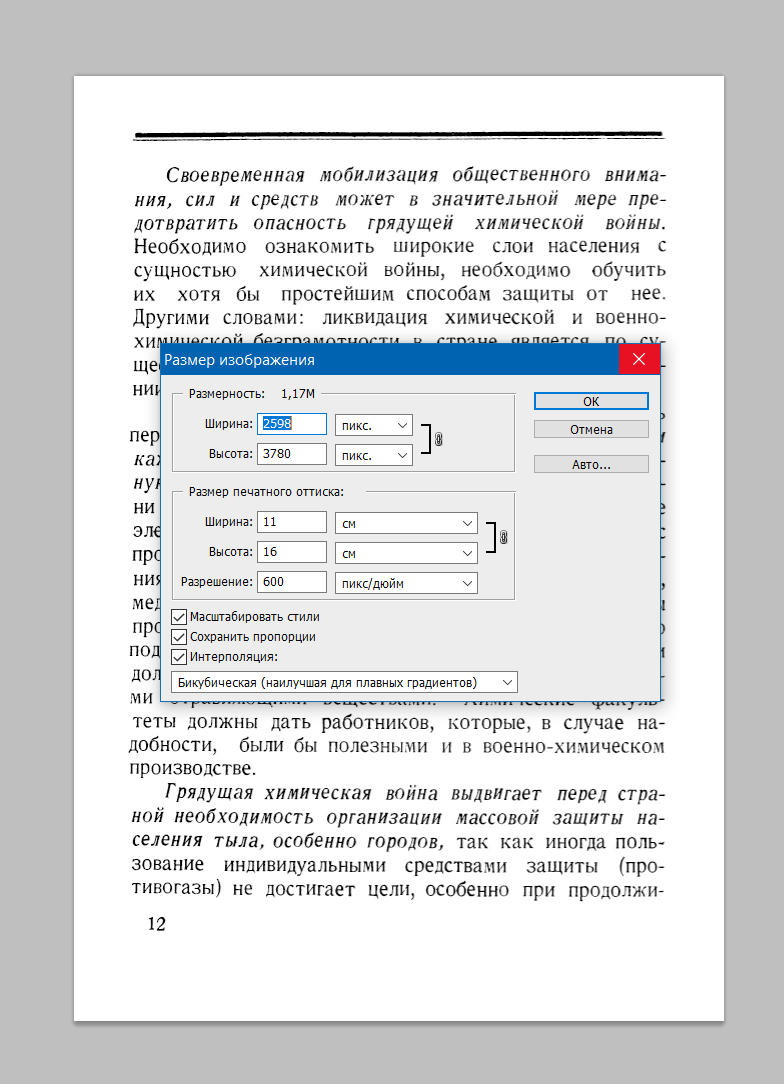Click the word 'Своевременная' in document
Viewport: 784px width, 1084px height.
235,175
